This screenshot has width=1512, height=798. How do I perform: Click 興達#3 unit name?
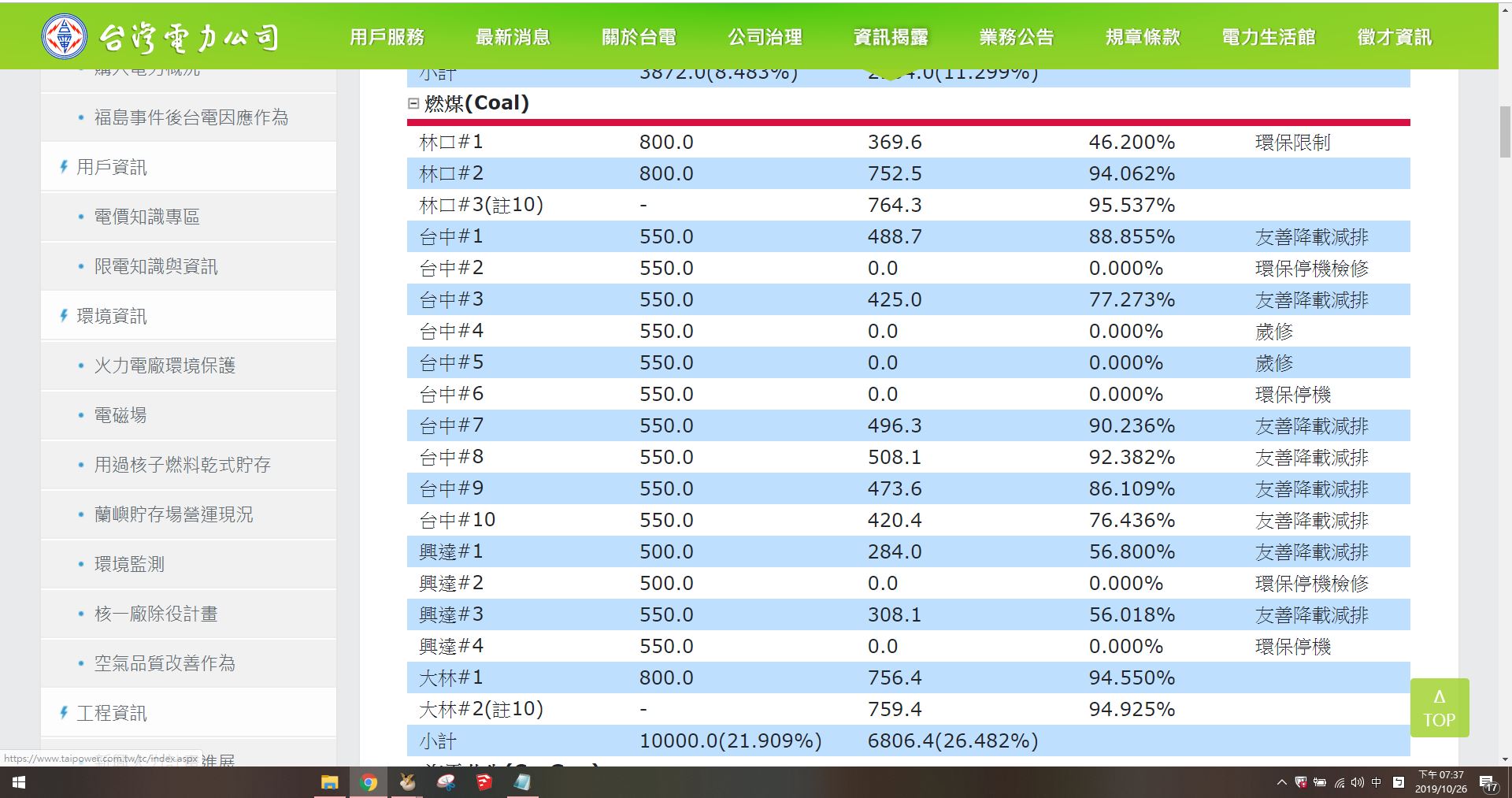pyautogui.click(x=451, y=614)
